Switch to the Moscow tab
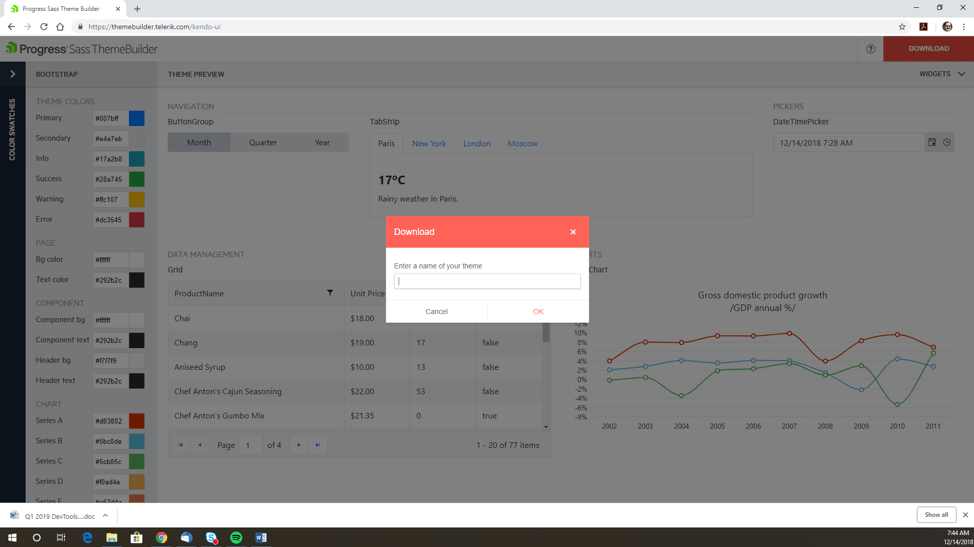The height and width of the screenshot is (547, 974). pos(522,143)
